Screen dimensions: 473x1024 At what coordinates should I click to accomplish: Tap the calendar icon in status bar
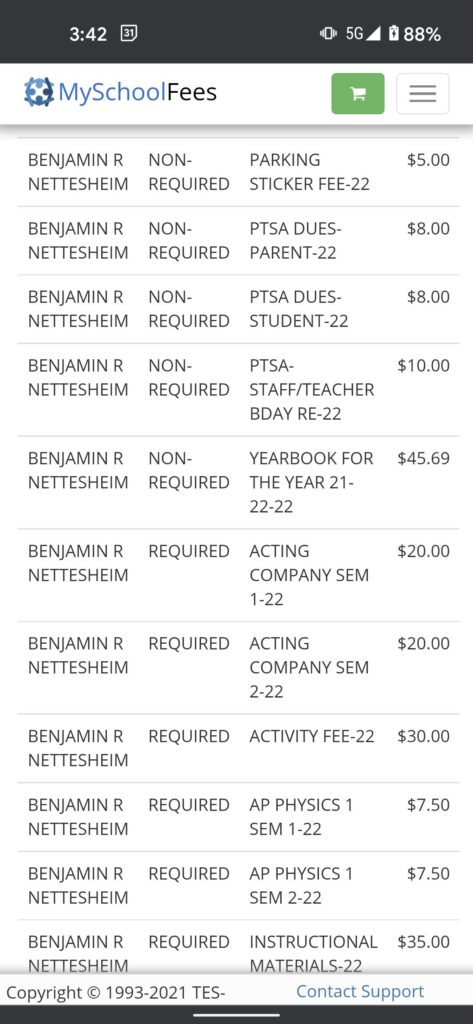(129, 33)
